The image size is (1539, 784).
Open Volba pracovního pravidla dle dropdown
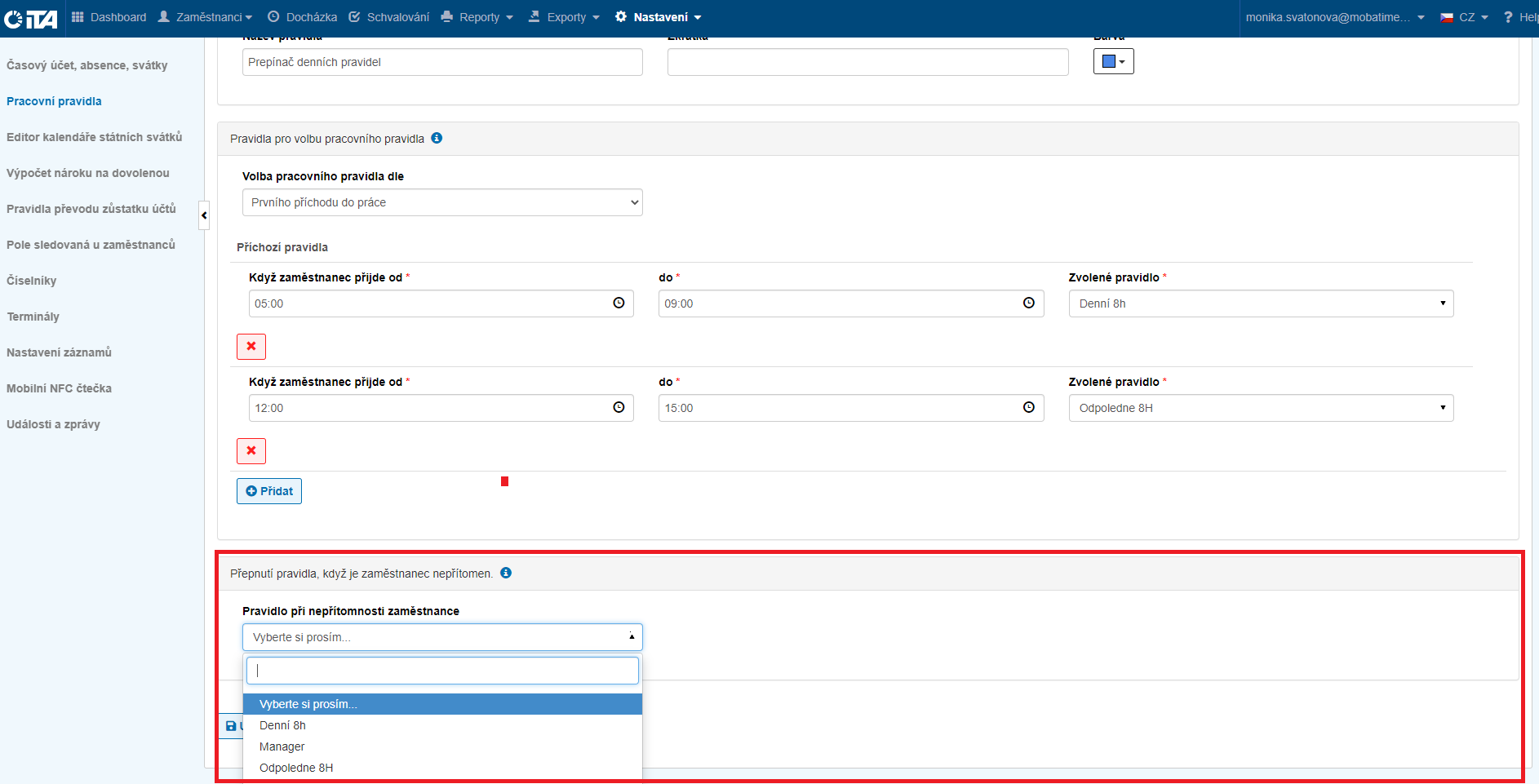tap(442, 202)
